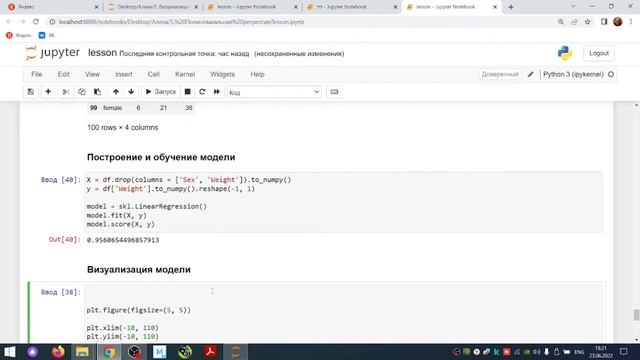This screenshot has width=640, height=360.
Task: Open Adobe Acrobat from the taskbar
Action: point(211,351)
